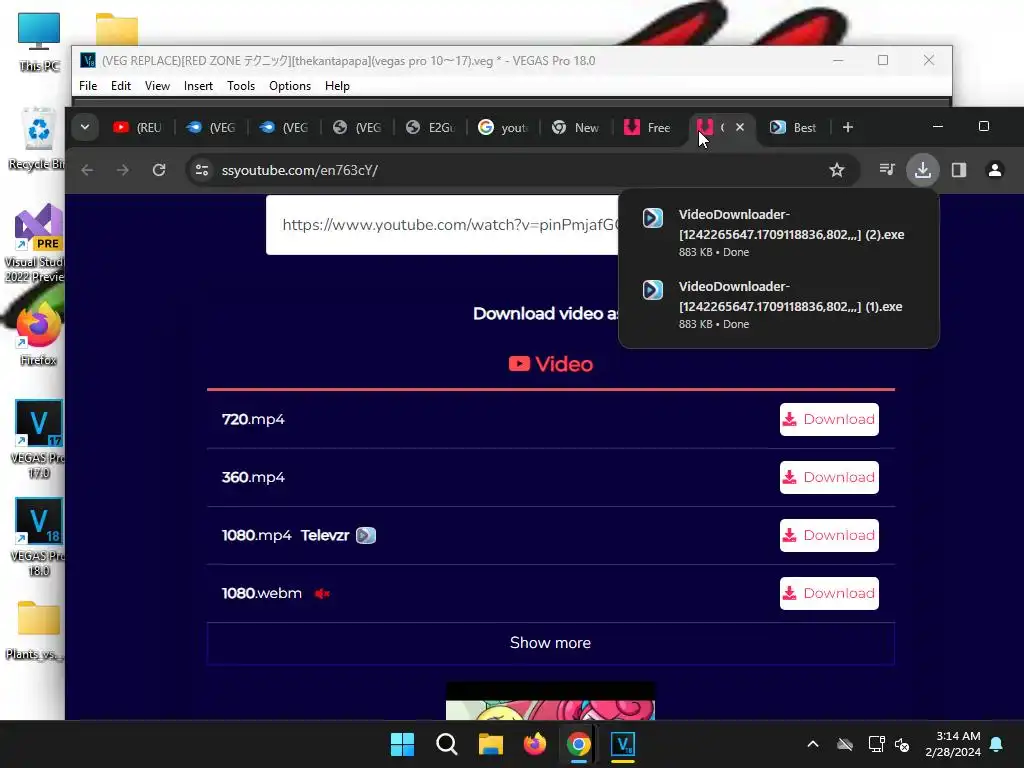Switch to the third (VEG tab with globe icon
The width and height of the screenshot is (1024, 768).
[x=357, y=127]
